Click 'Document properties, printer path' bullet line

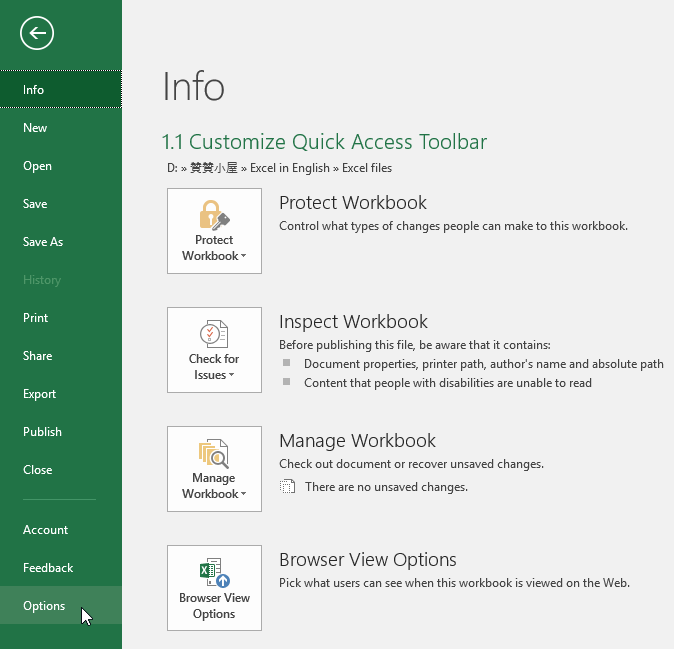[x=484, y=364]
